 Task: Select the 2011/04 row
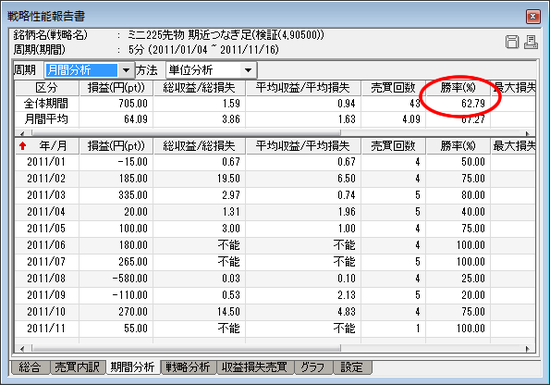tap(275, 212)
